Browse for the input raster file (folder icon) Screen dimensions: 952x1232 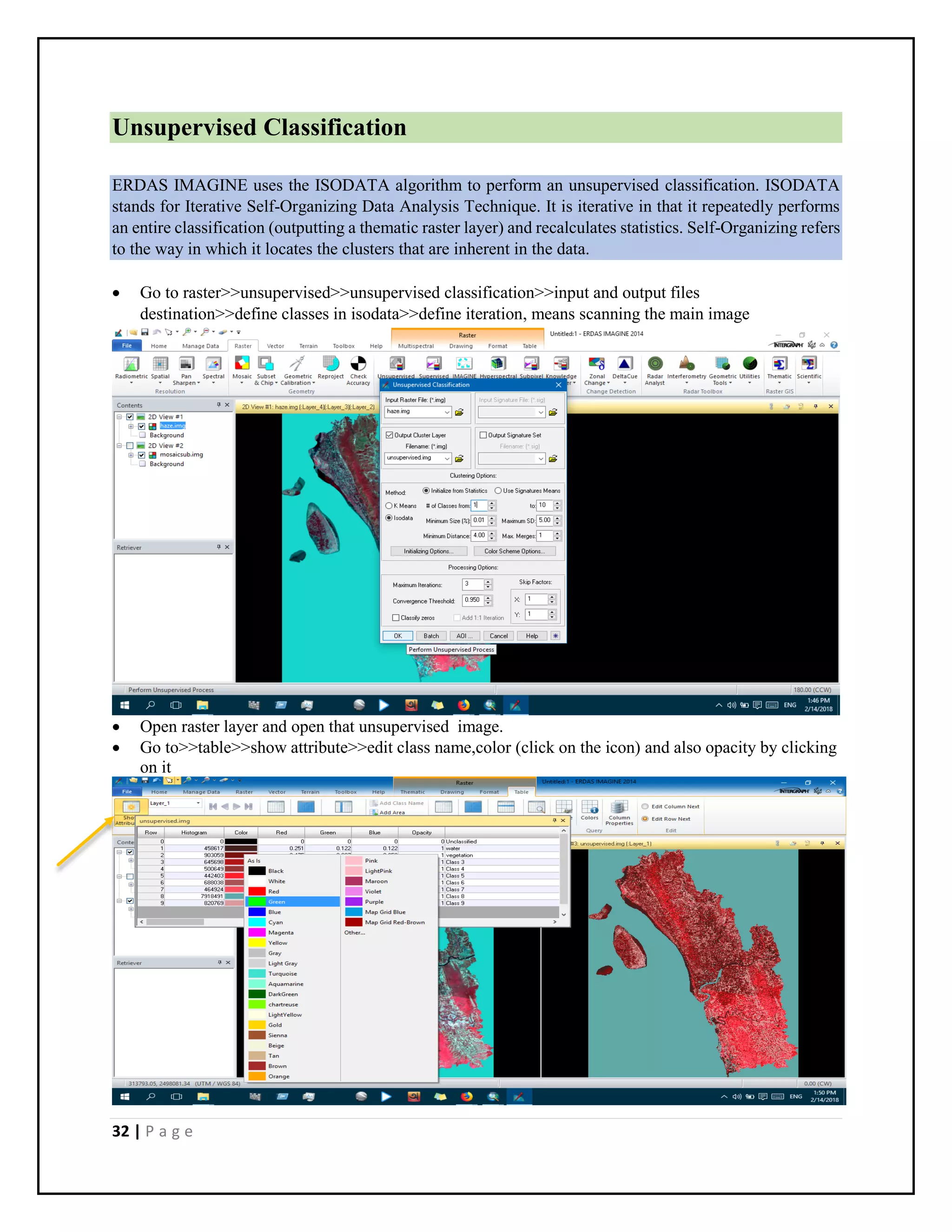pos(460,412)
